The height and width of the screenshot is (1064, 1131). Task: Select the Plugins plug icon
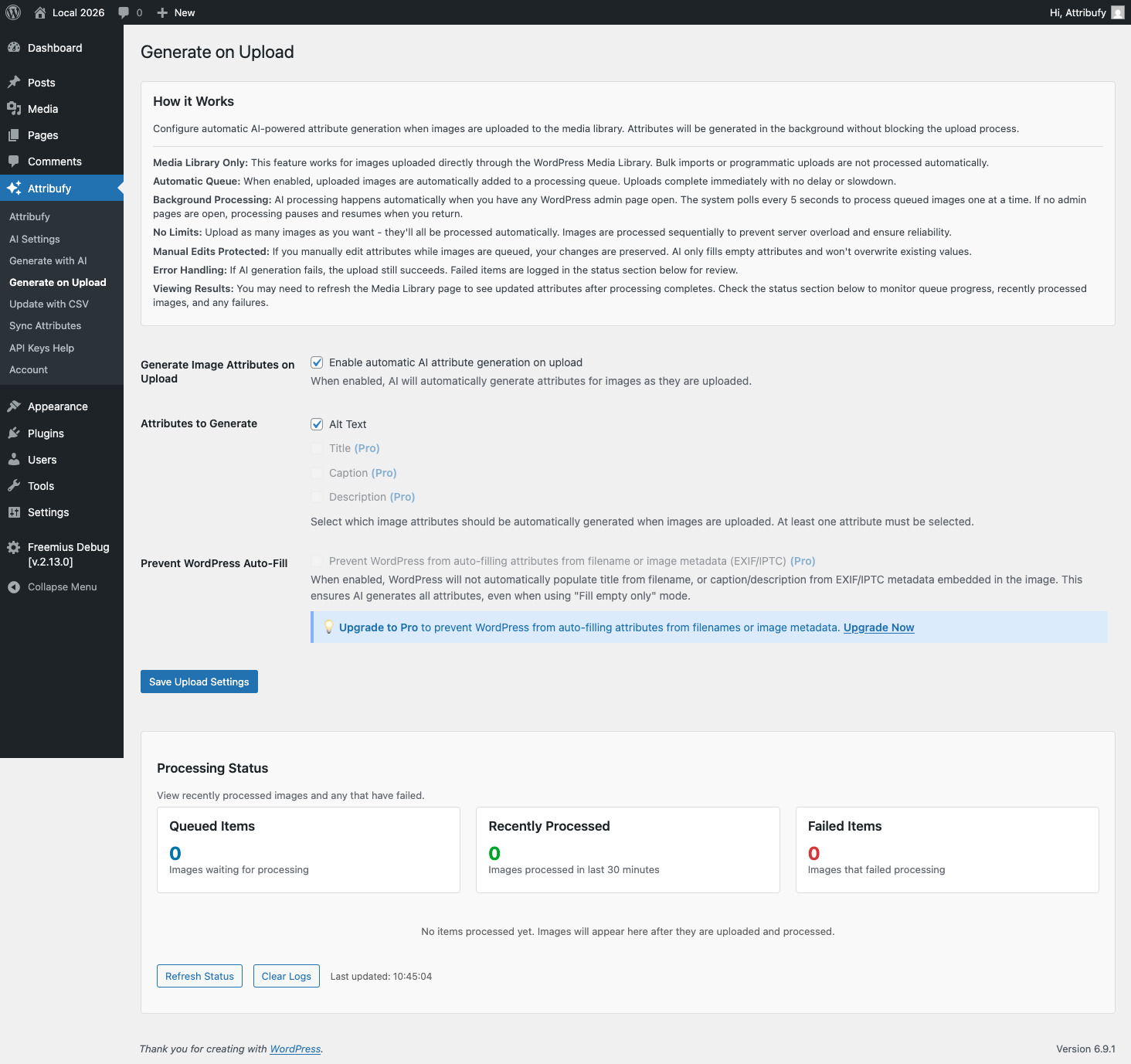point(15,433)
